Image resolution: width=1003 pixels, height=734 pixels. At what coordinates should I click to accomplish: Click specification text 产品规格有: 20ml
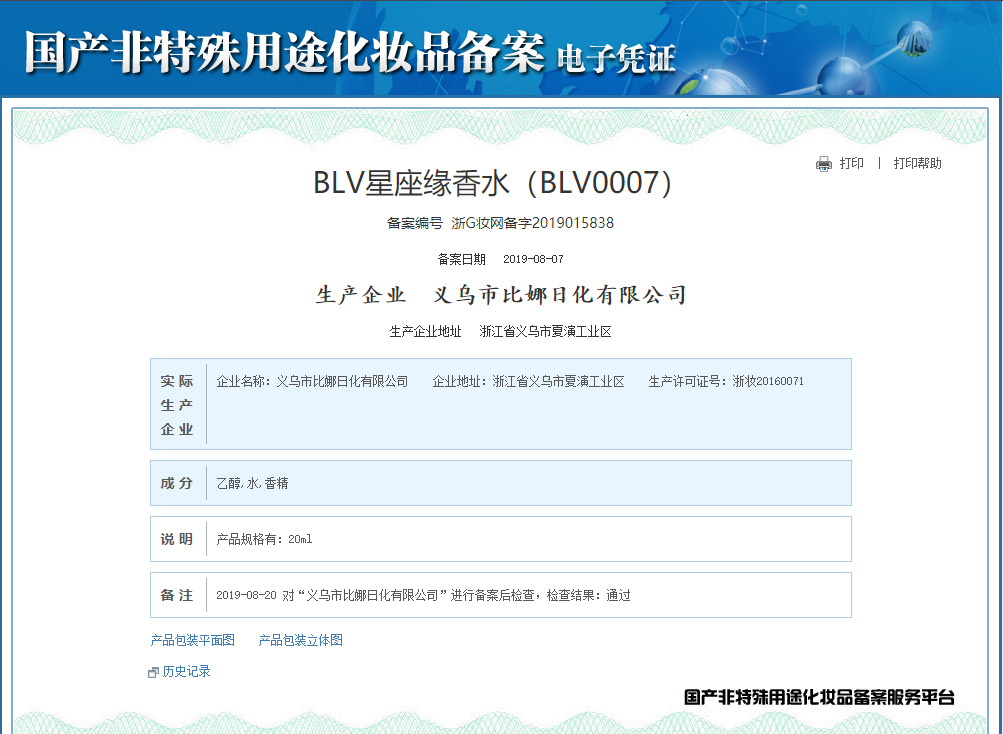264,539
